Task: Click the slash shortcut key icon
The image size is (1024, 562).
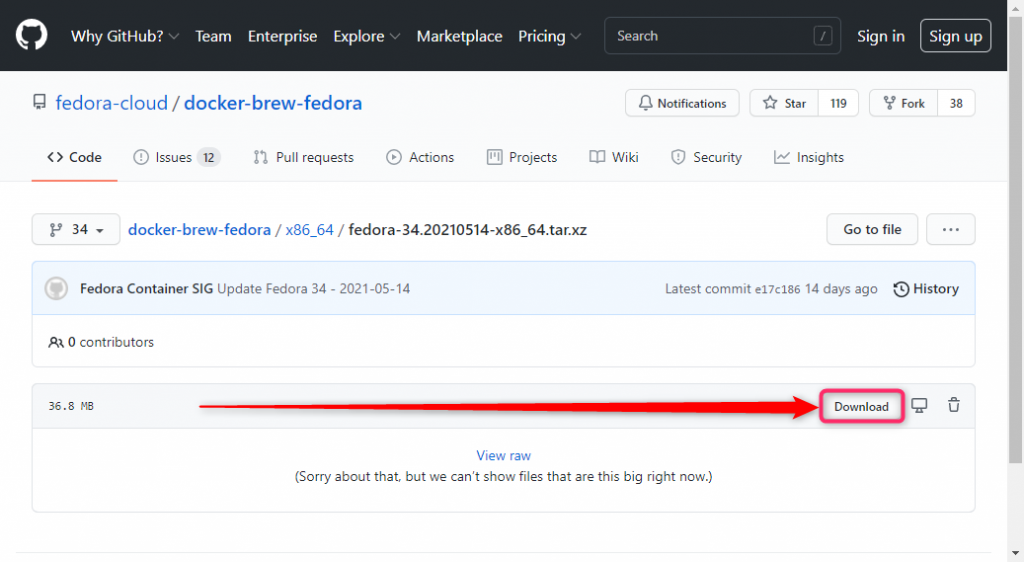Action: 823,36
